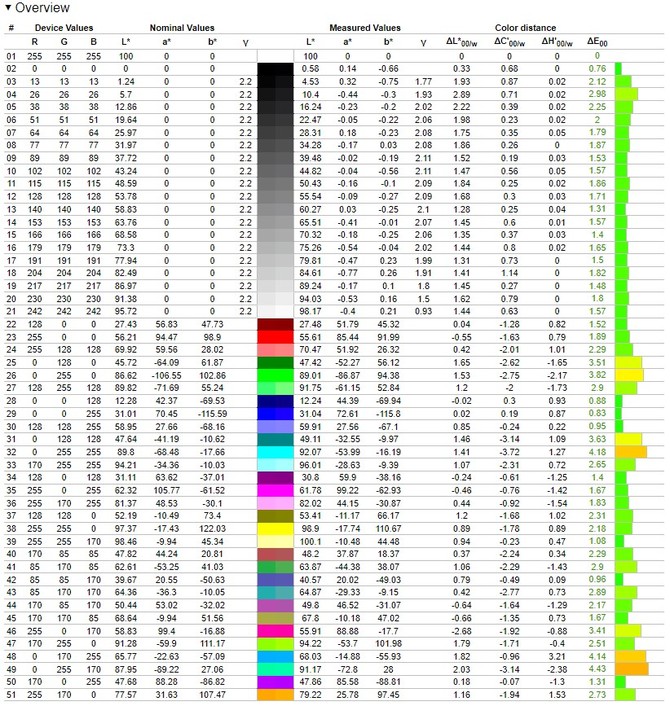
Task: Click the hot pink swatch in row 46
Action: click(275, 631)
